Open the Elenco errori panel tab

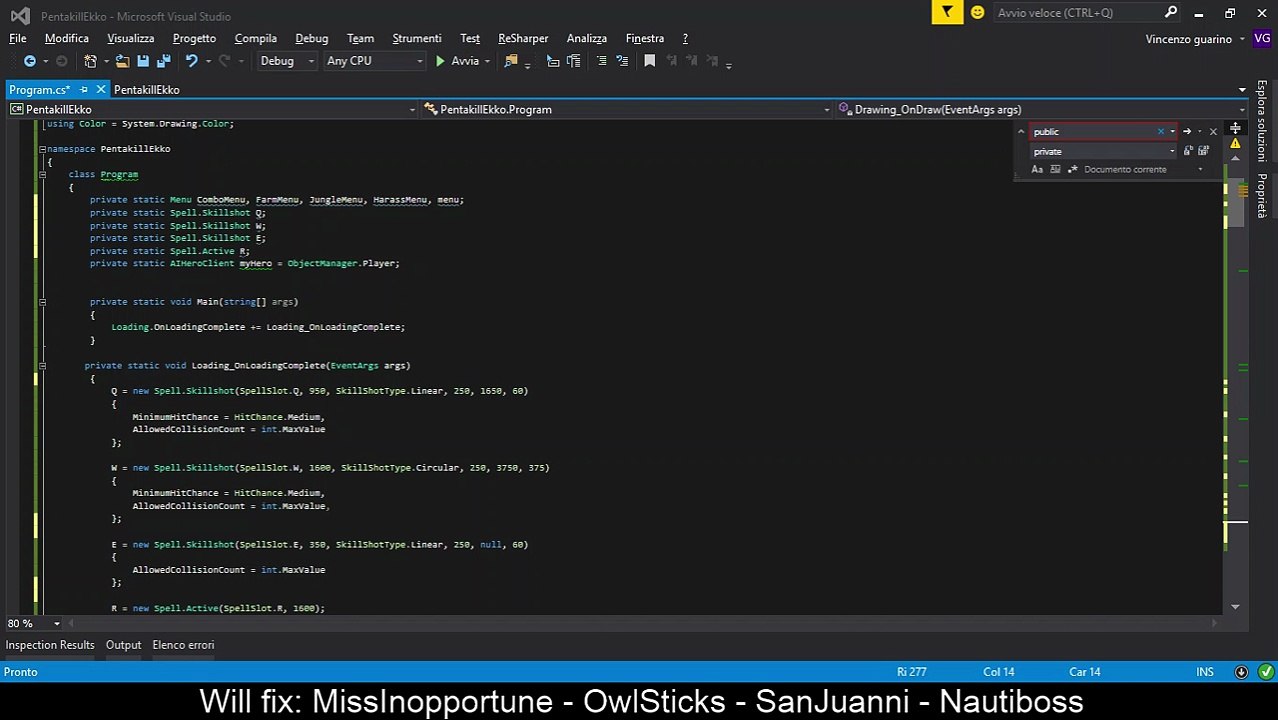point(183,645)
